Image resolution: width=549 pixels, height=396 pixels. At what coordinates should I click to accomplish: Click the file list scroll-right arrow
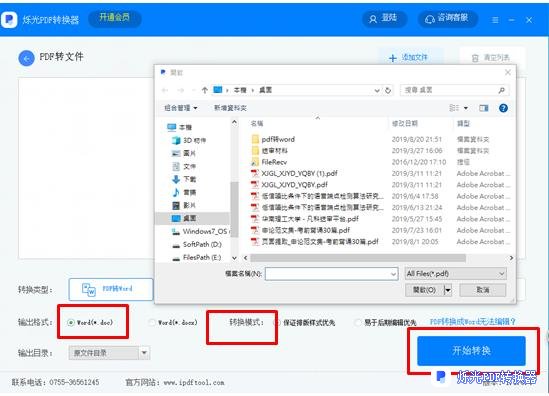[511, 258]
